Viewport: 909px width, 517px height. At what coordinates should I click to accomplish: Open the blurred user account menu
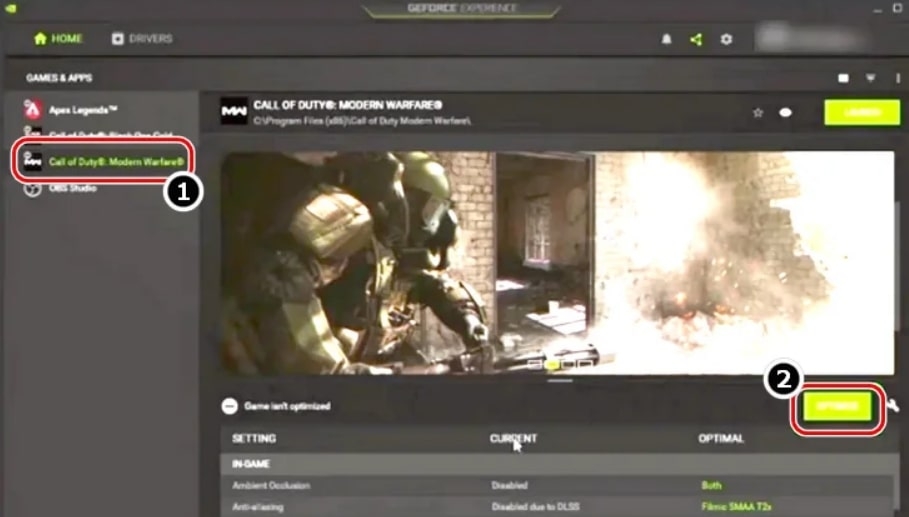click(x=810, y=38)
